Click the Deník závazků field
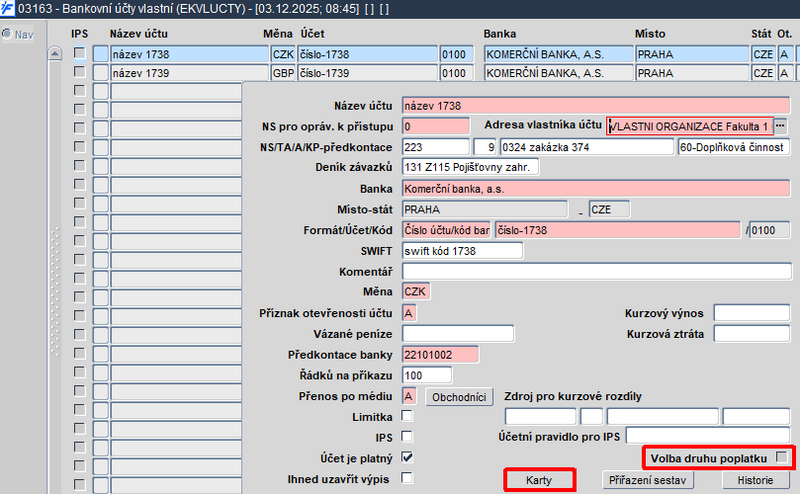This screenshot has width=800, height=494. [470, 167]
